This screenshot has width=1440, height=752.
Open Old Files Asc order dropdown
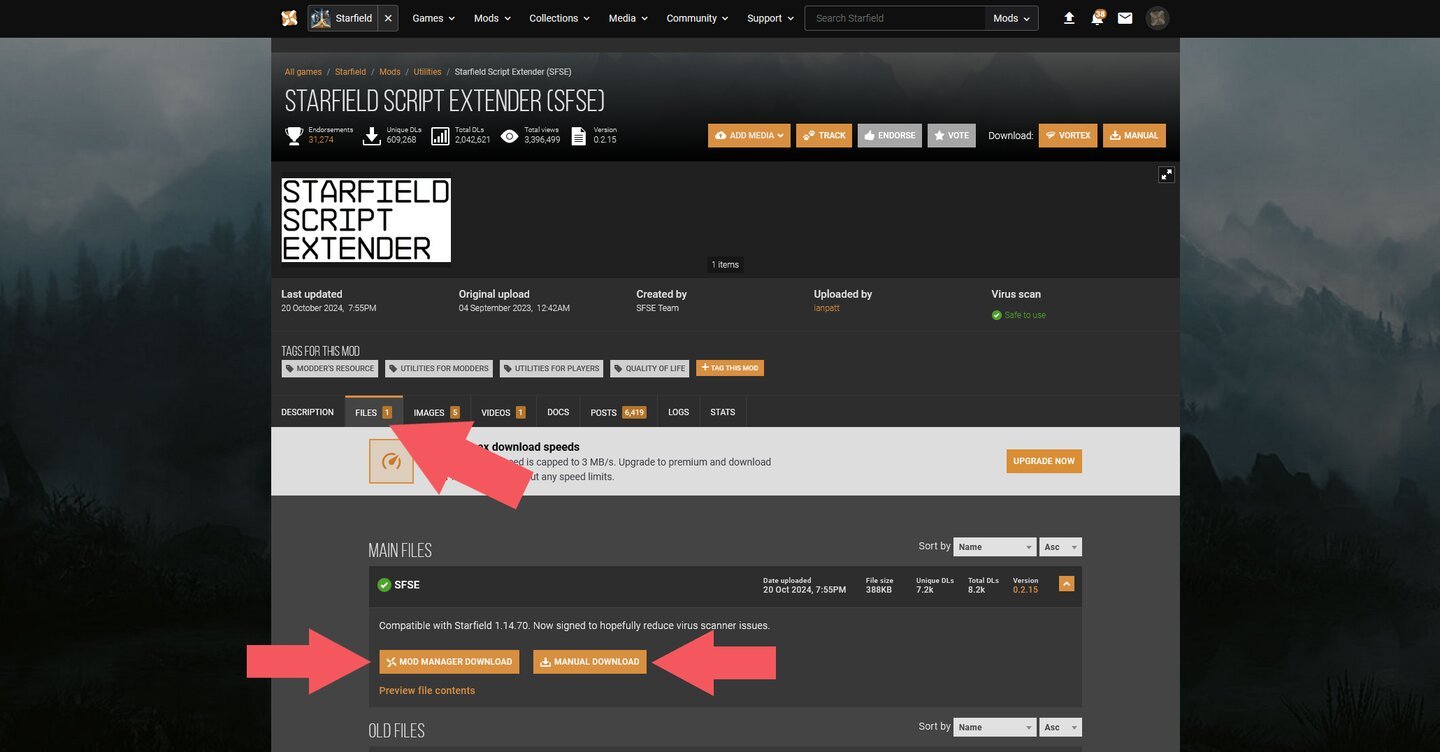tap(1061, 727)
